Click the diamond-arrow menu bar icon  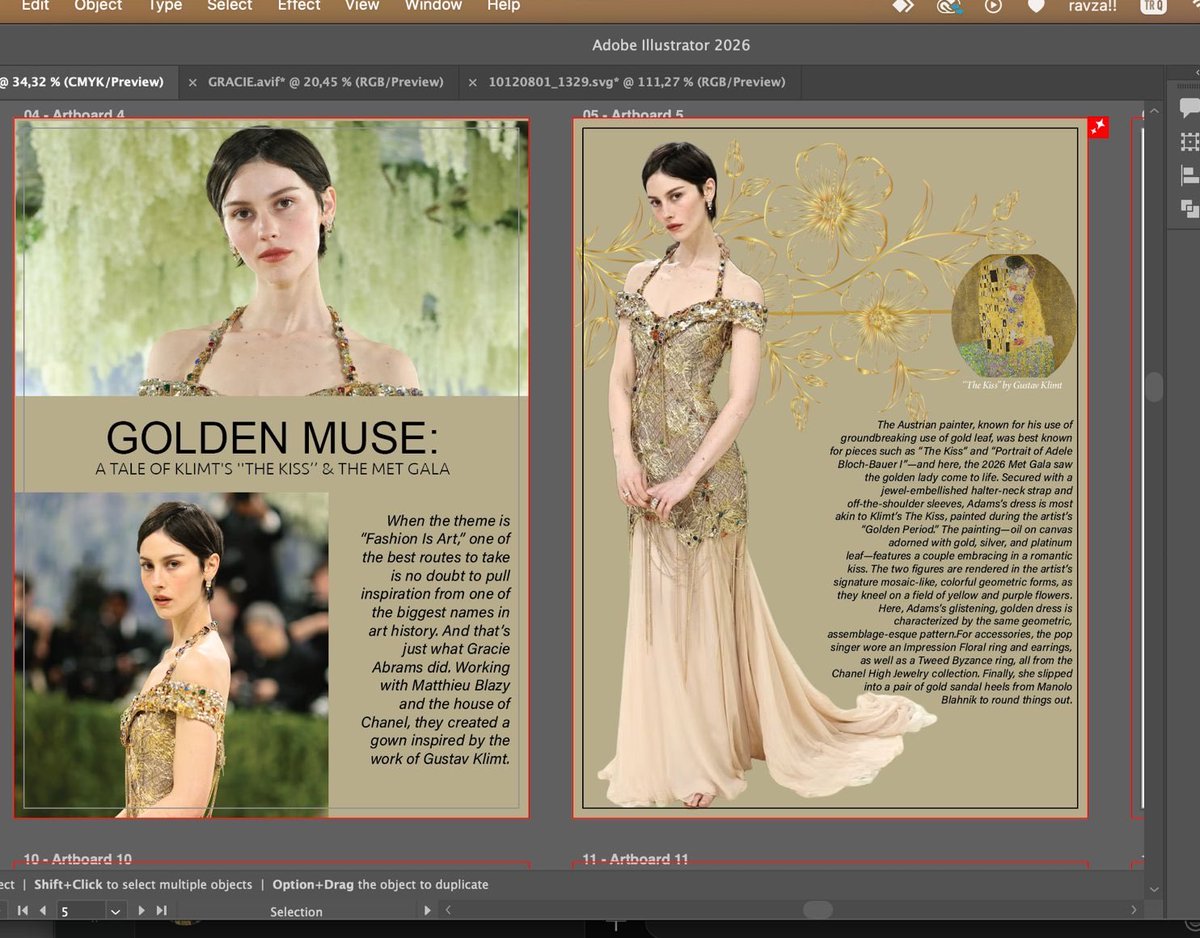tap(903, 6)
